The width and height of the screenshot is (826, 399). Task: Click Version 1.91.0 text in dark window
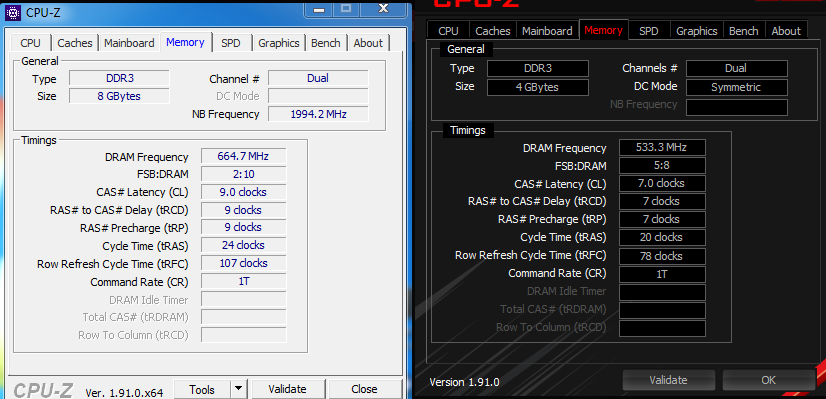pos(464,382)
